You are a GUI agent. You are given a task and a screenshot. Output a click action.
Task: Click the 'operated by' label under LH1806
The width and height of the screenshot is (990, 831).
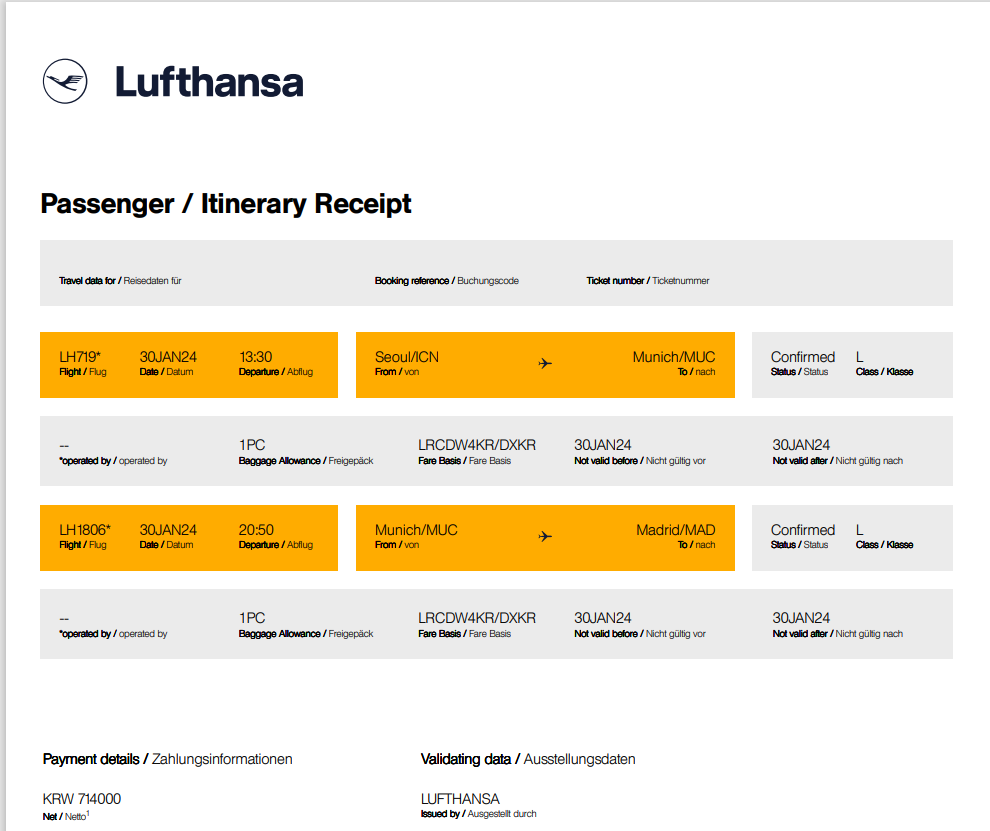tap(113, 634)
